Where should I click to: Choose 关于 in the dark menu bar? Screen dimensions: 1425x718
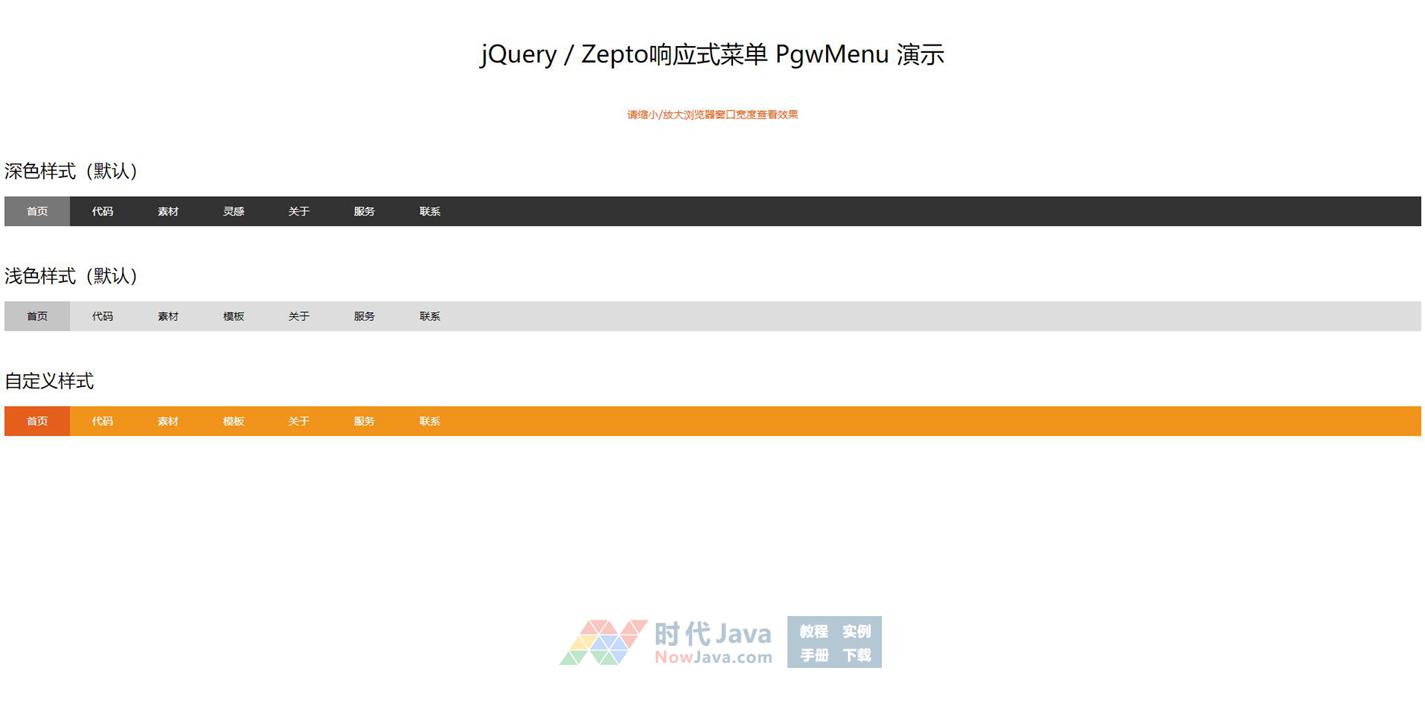299,211
